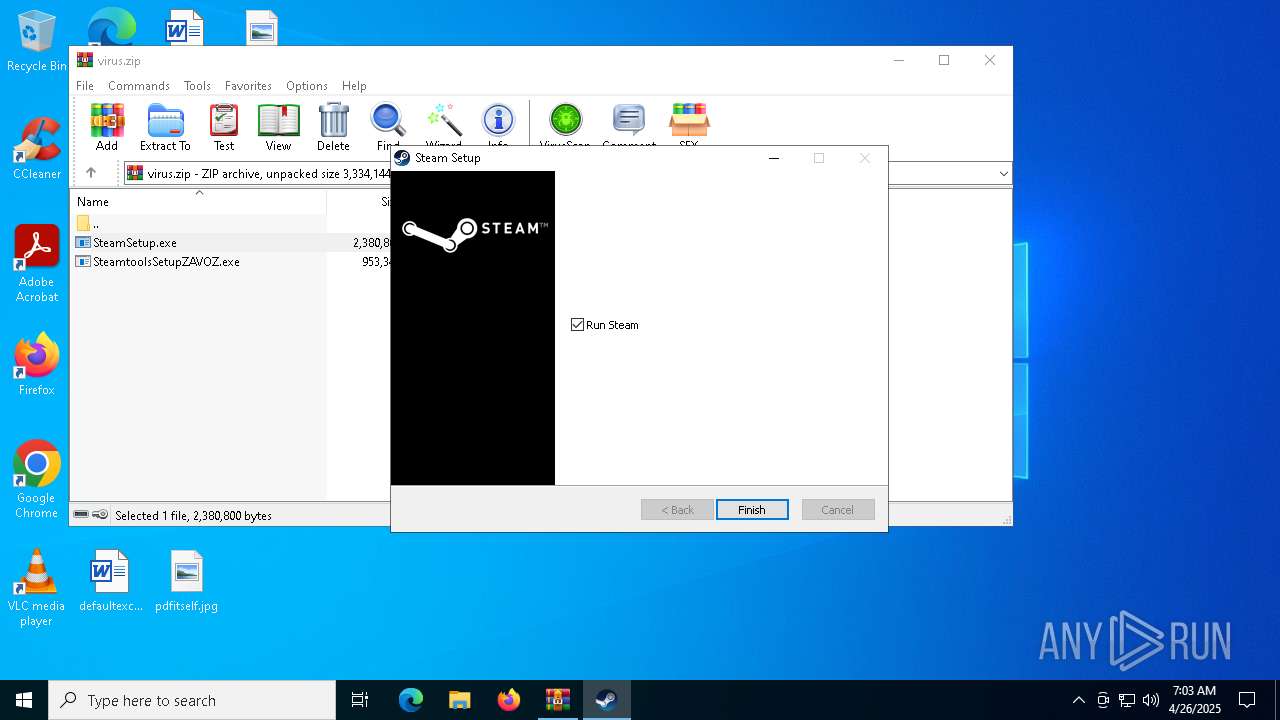Switch to WinRAR on the taskbar
The width and height of the screenshot is (1280, 720).
pos(557,700)
